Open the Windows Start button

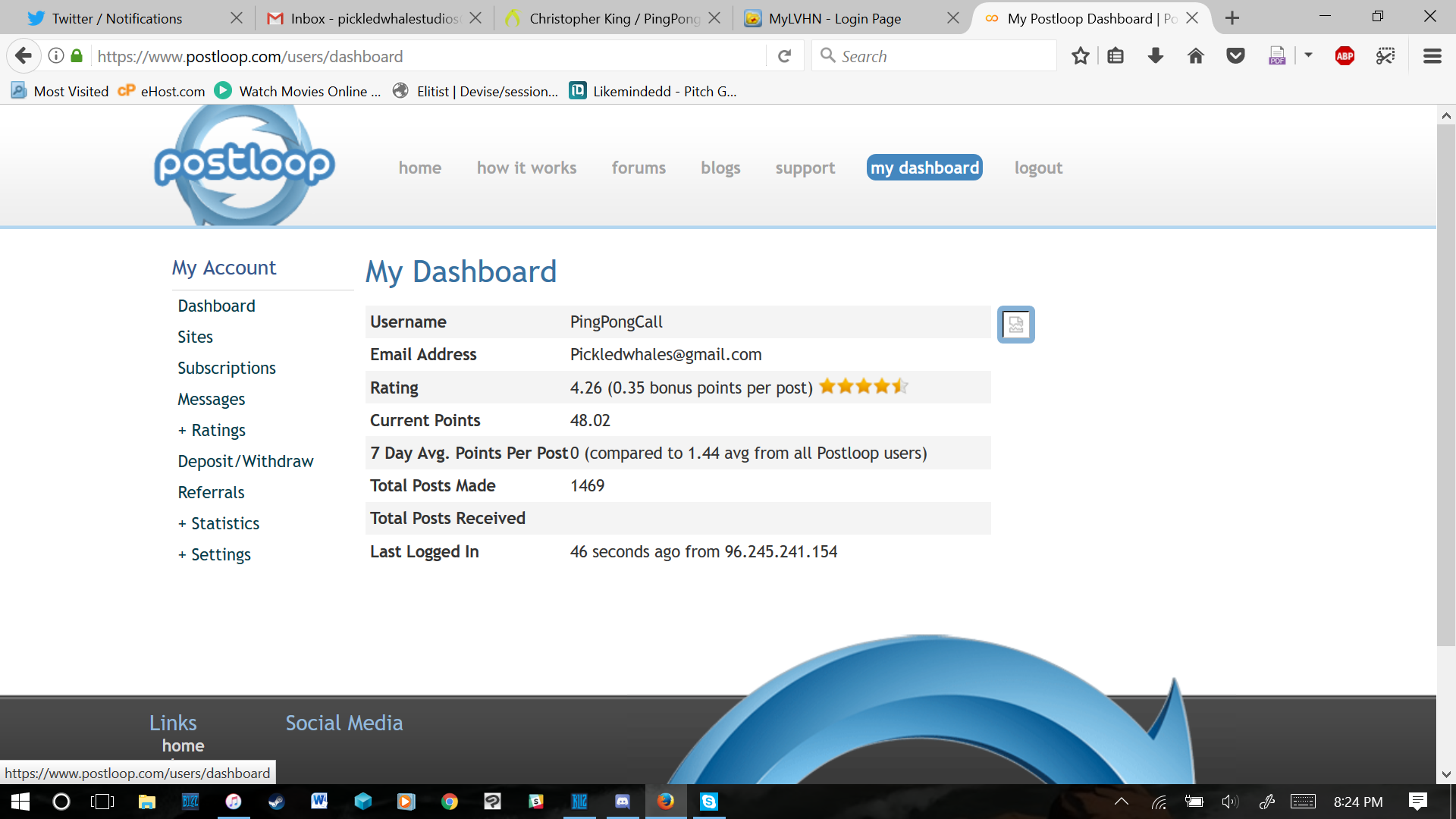(x=20, y=802)
